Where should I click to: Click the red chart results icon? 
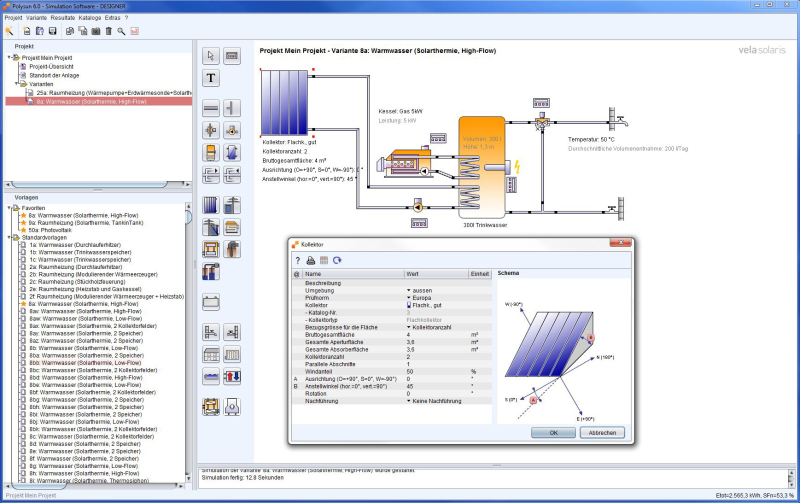[134, 31]
